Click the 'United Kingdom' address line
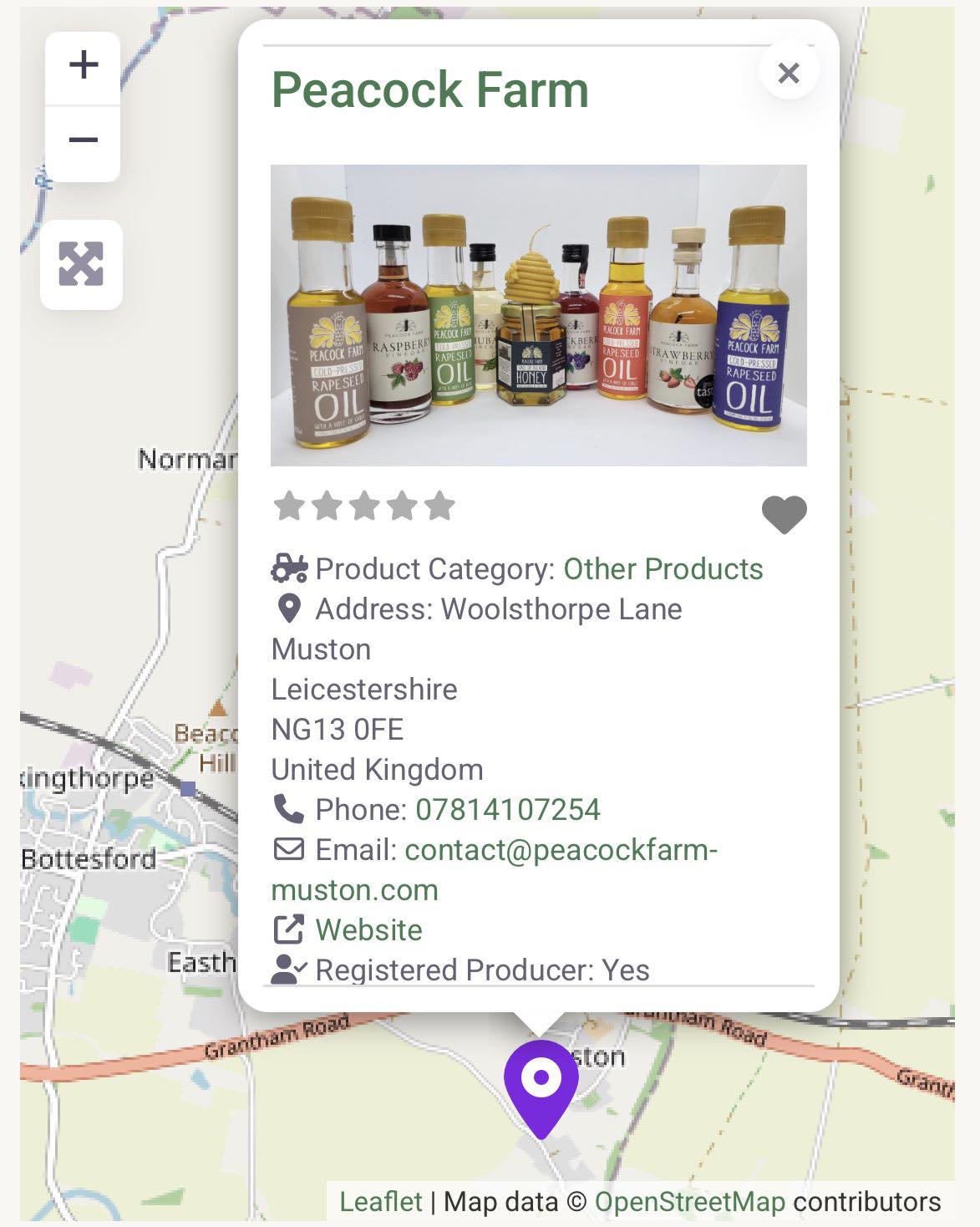 click(x=378, y=770)
